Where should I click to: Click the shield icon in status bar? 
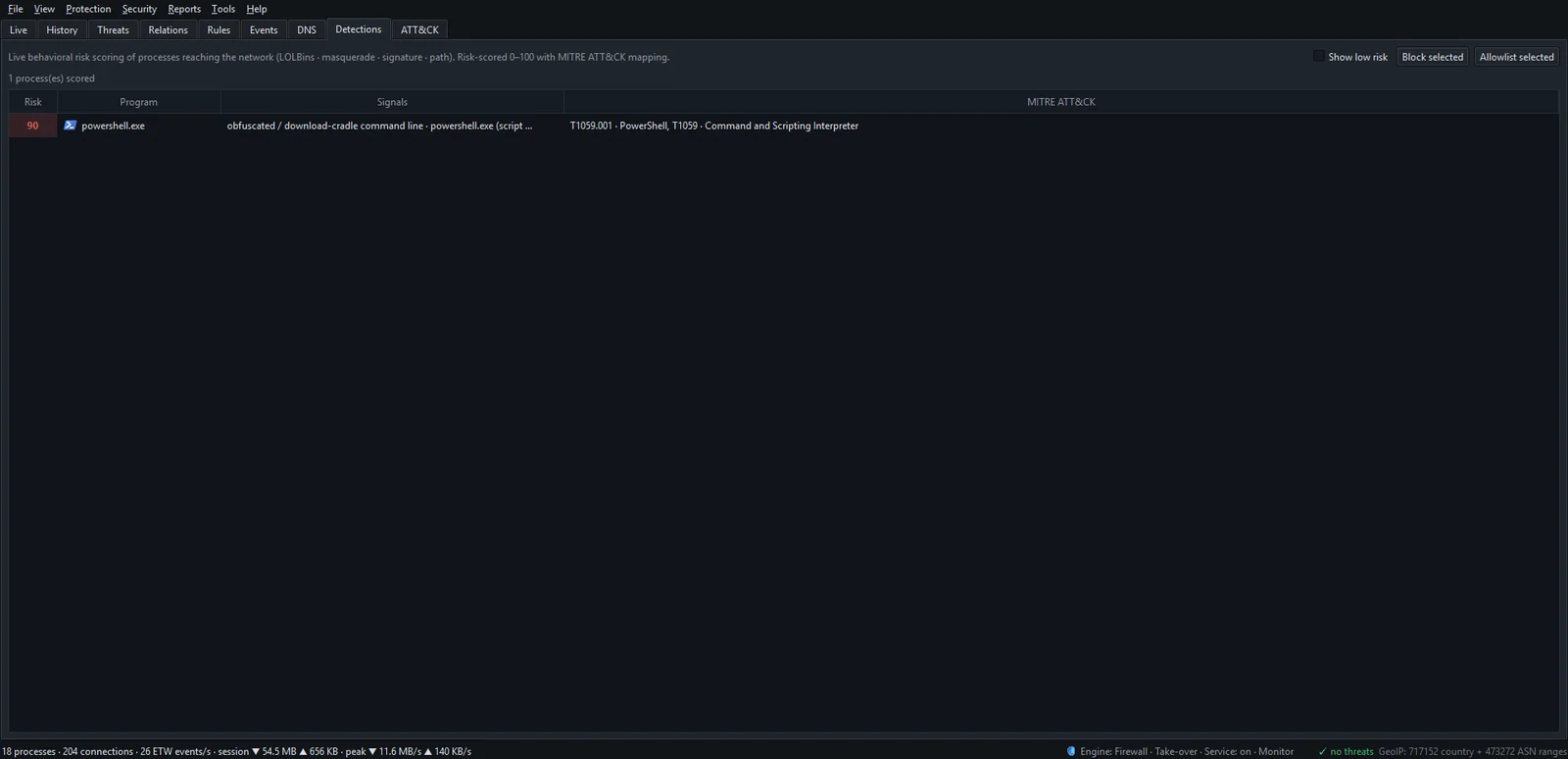1071,751
